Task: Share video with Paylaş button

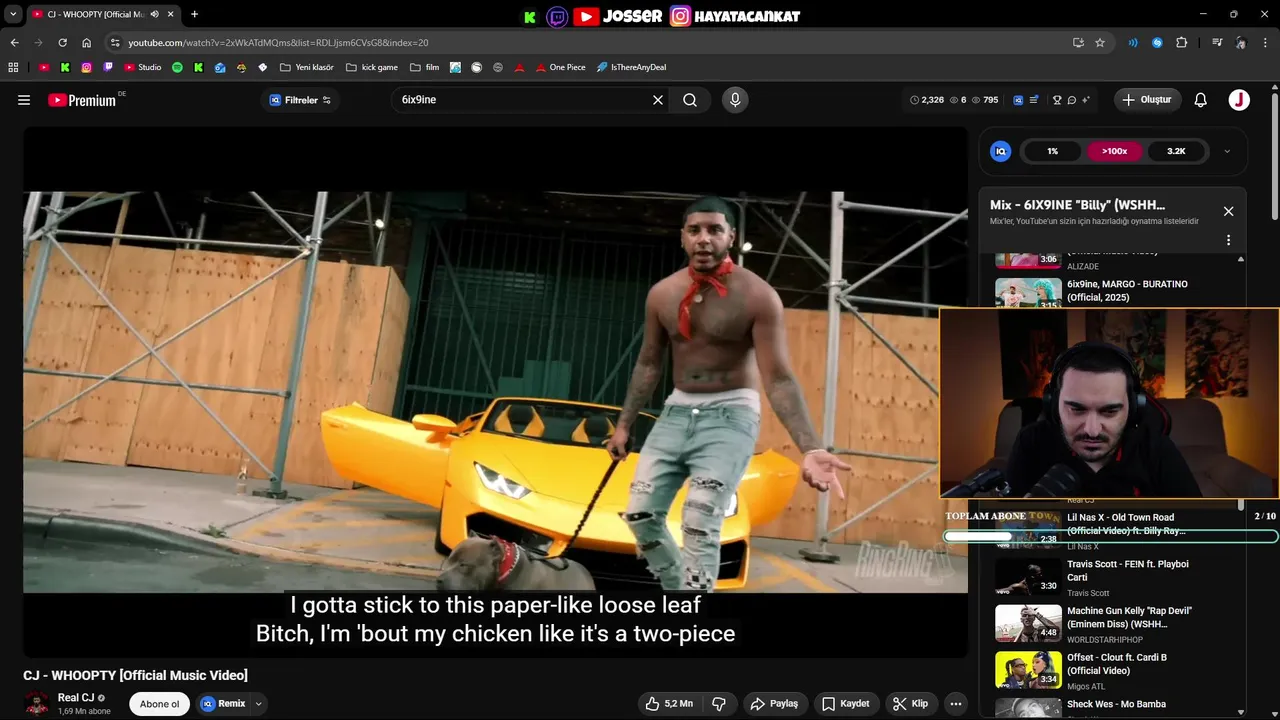Action: point(774,704)
